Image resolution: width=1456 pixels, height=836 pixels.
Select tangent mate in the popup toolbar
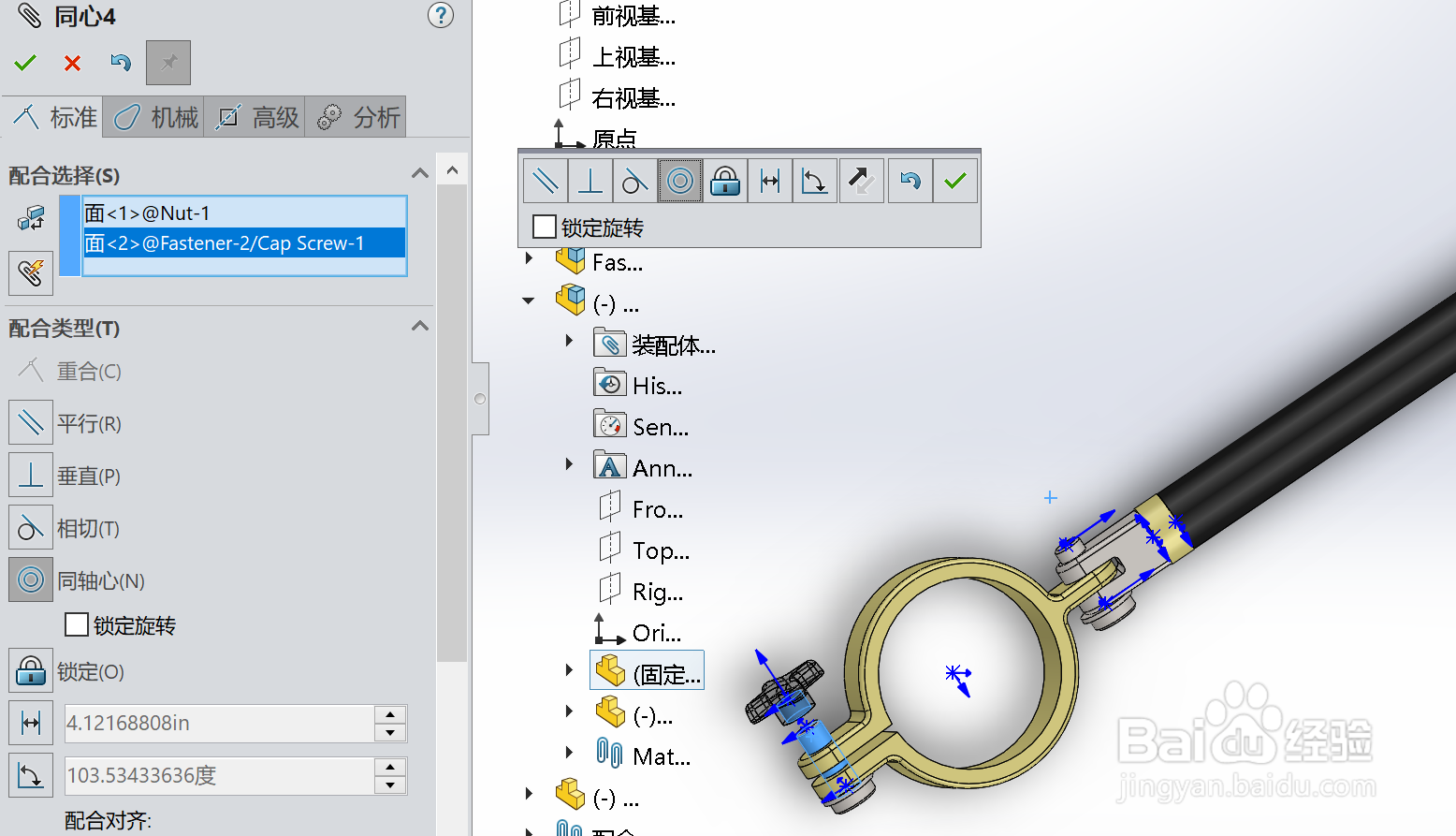click(635, 181)
